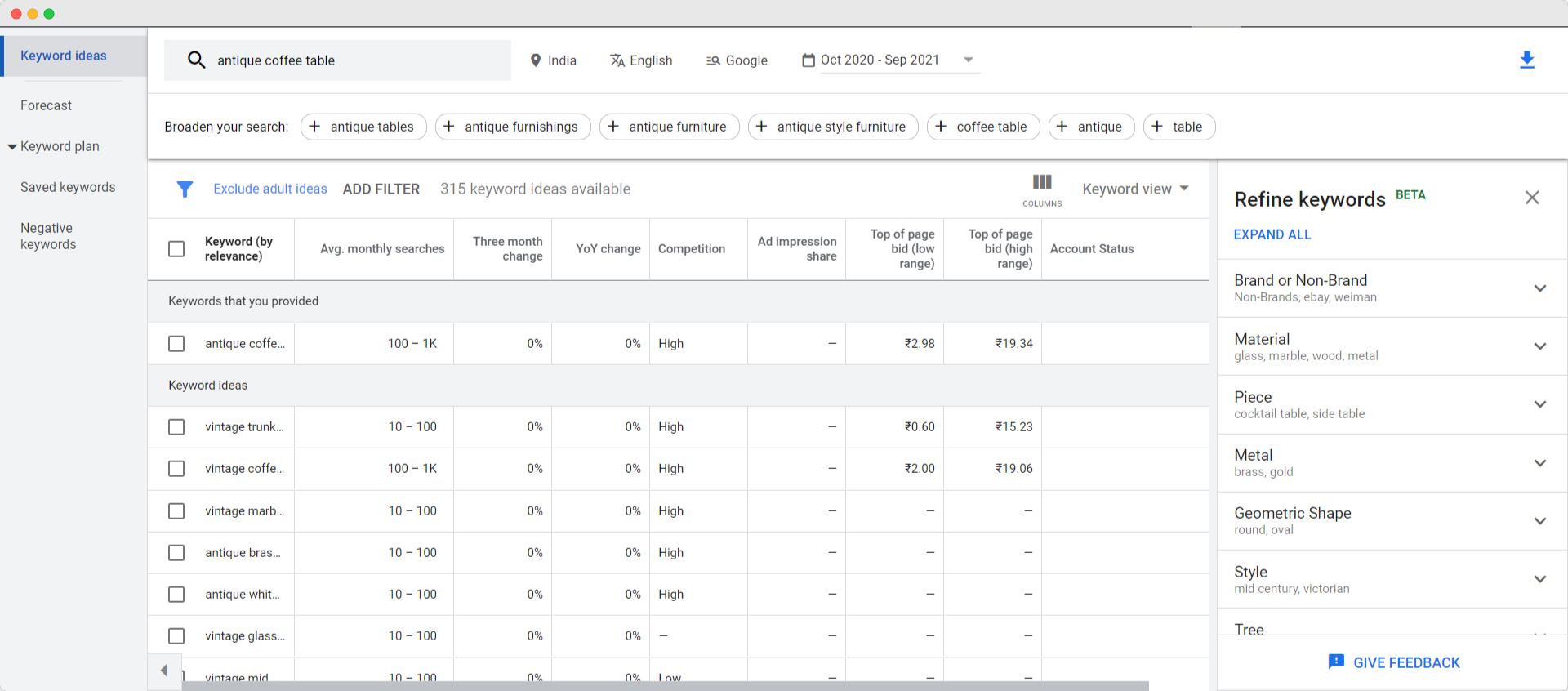Click the Google search network icon
The height and width of the screenshot is (691, 1568).
pyautogui.click(x=713, y=60)
